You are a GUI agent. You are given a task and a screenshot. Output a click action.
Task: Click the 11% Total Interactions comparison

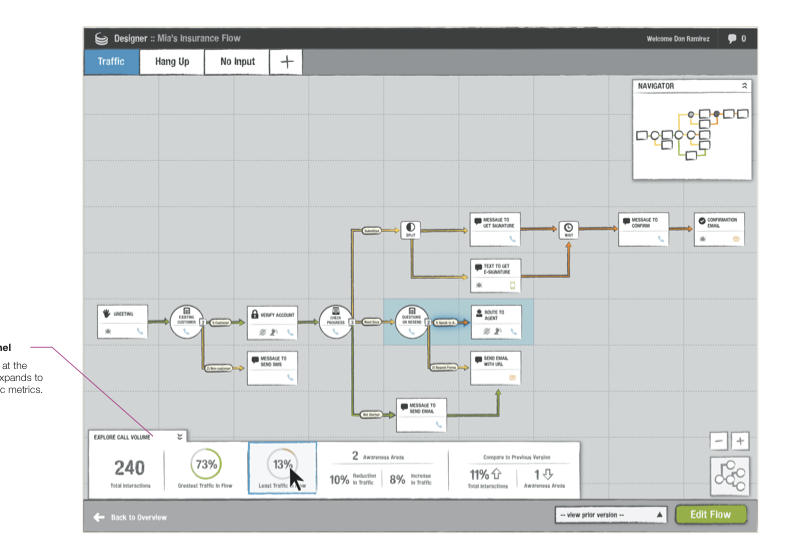[x=487, y=477]
